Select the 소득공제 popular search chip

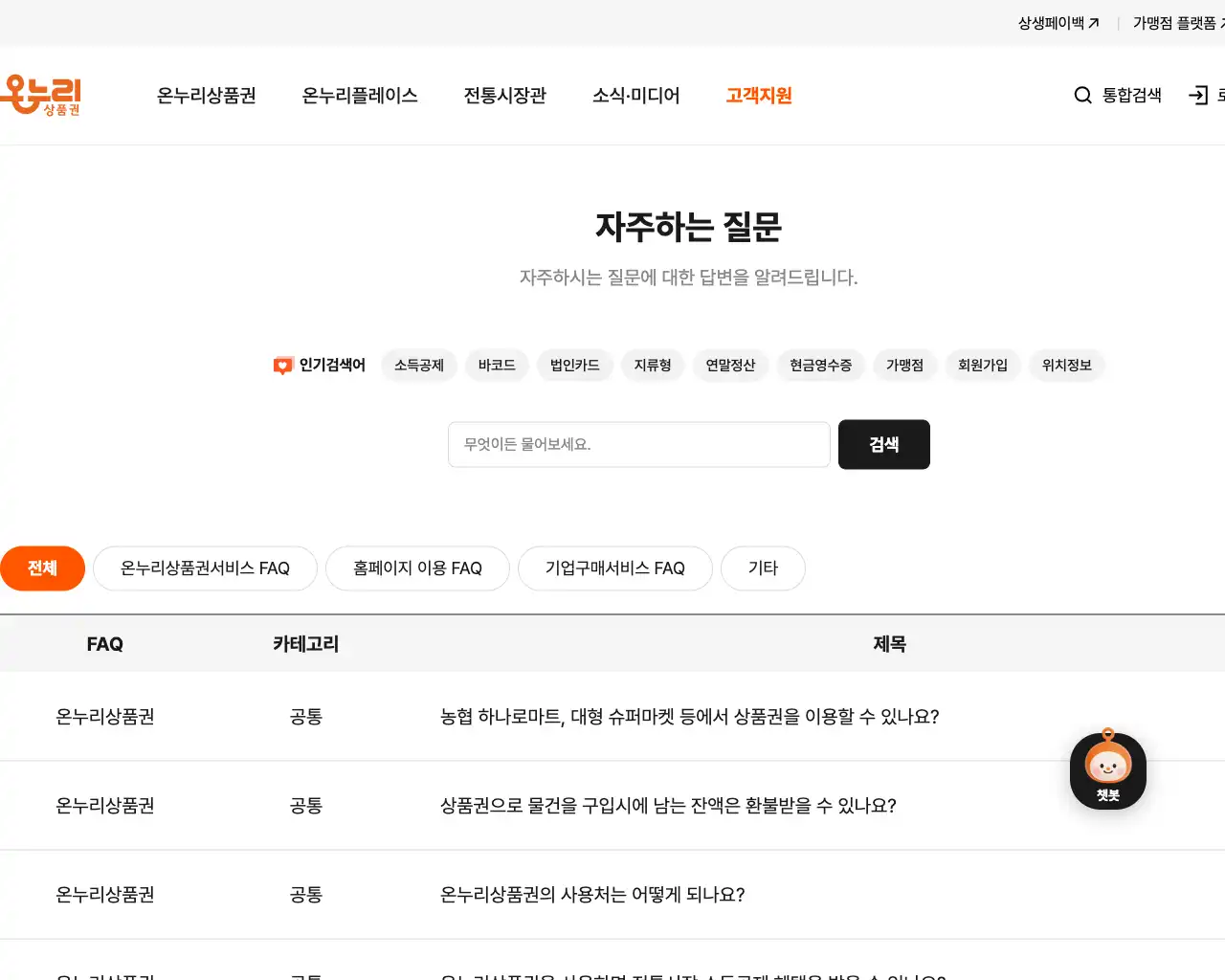418,365
